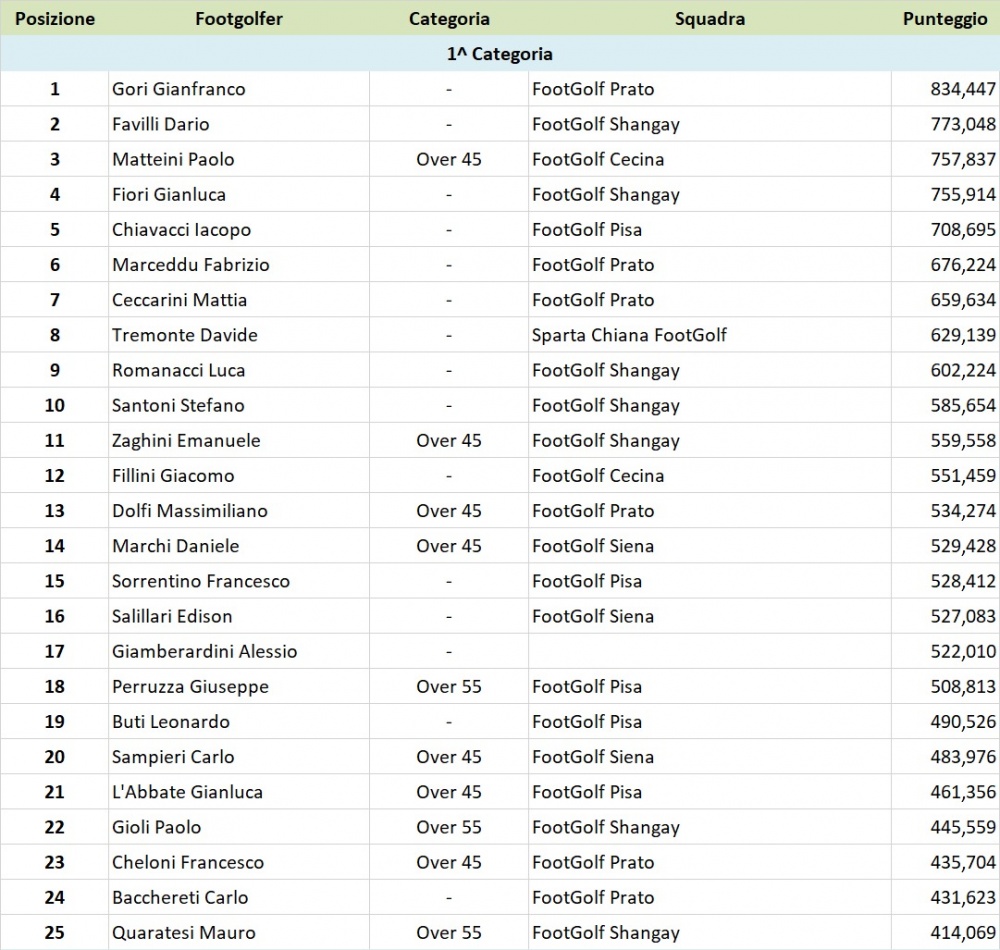
Task: Click FootGolf Cecina in Fillini Giacomo row
Action: coord(598,475)
